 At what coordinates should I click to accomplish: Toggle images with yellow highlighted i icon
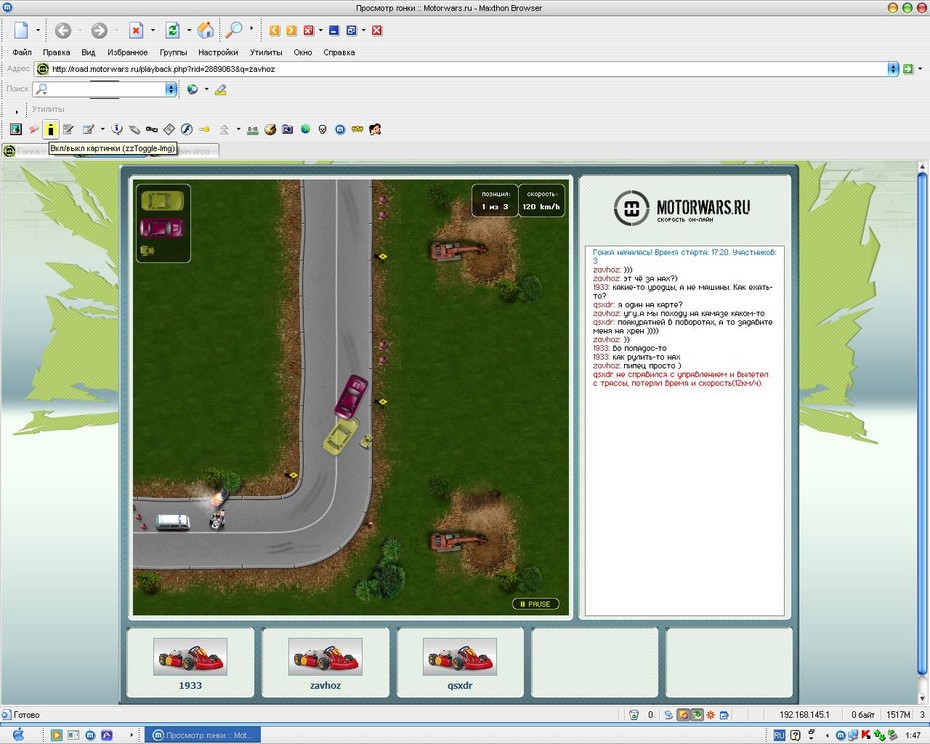point(50,129)
